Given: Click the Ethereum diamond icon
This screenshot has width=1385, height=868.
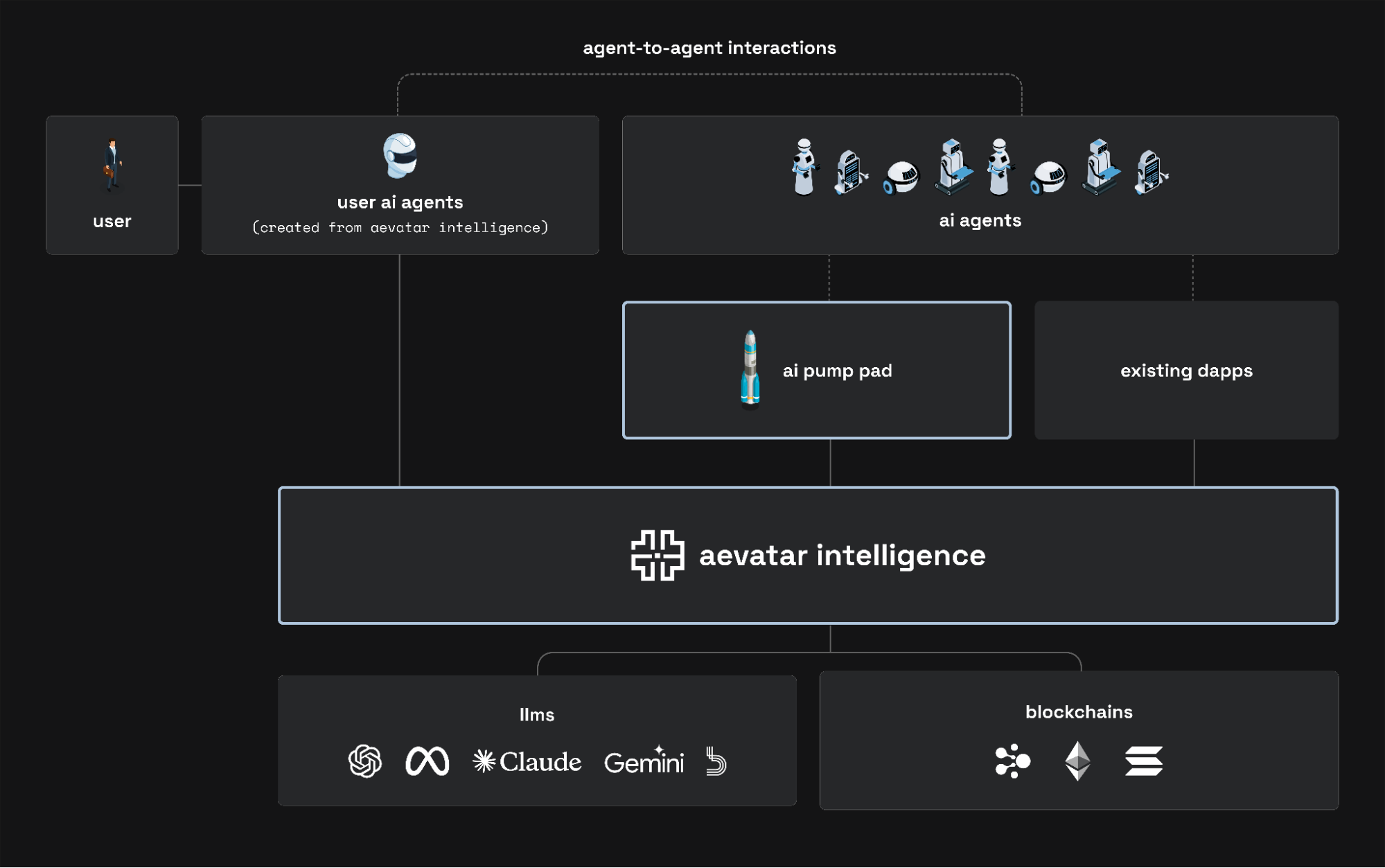Looking at the screenshot, I should (x=1077, y=761).
